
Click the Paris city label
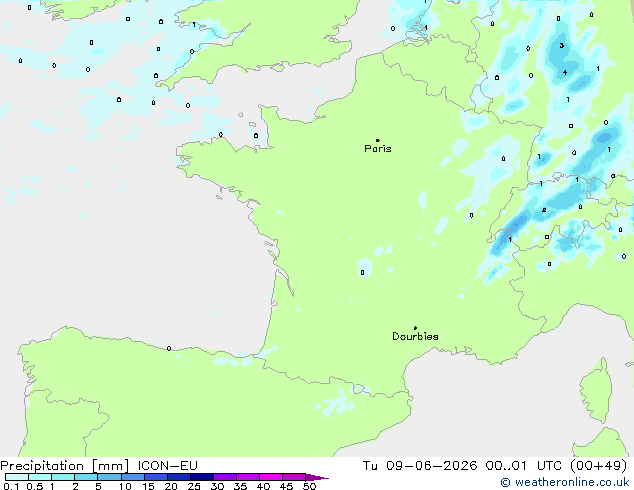[378, 149]
